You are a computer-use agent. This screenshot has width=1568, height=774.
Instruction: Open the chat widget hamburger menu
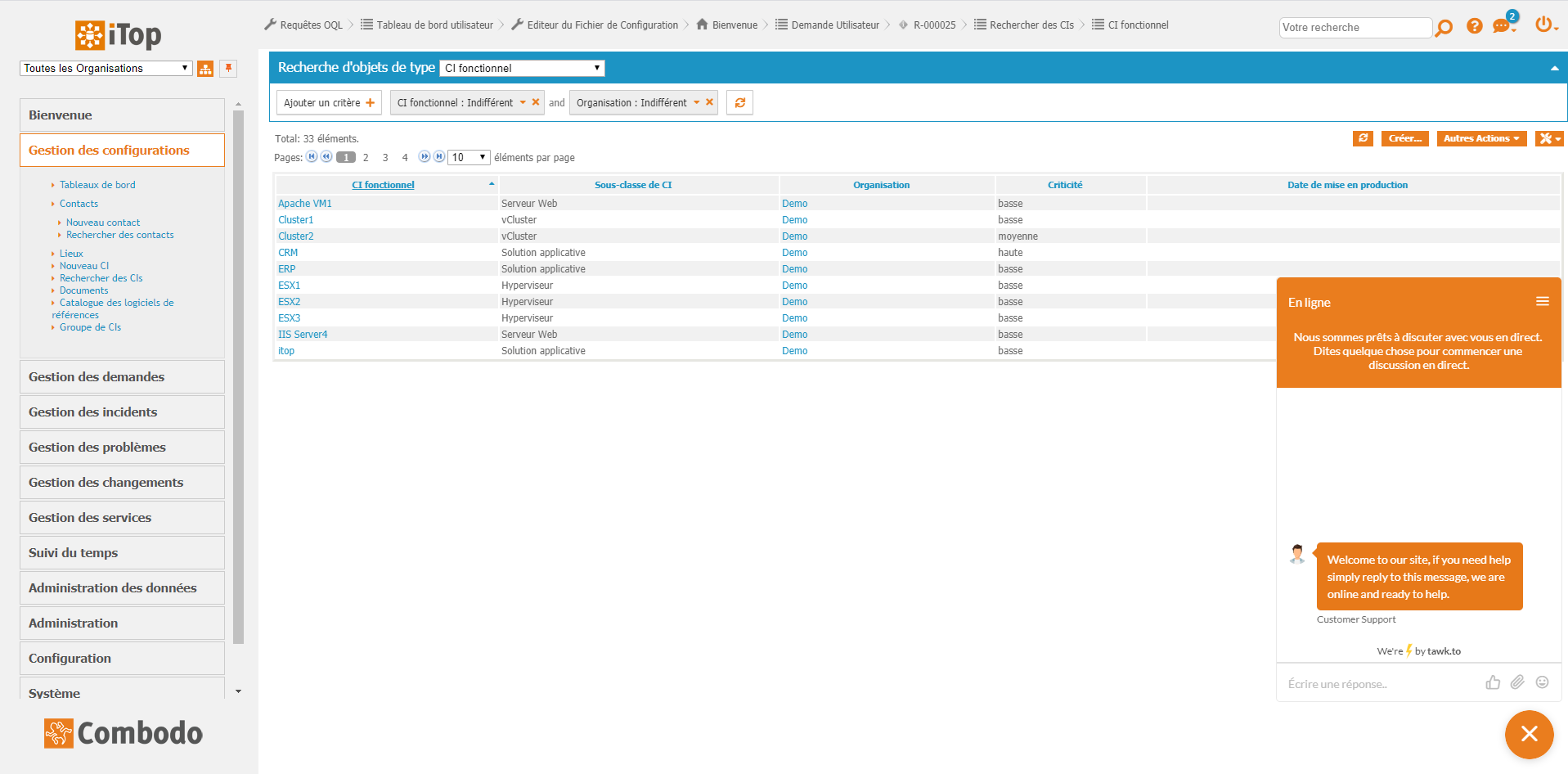click(1542, 302)
